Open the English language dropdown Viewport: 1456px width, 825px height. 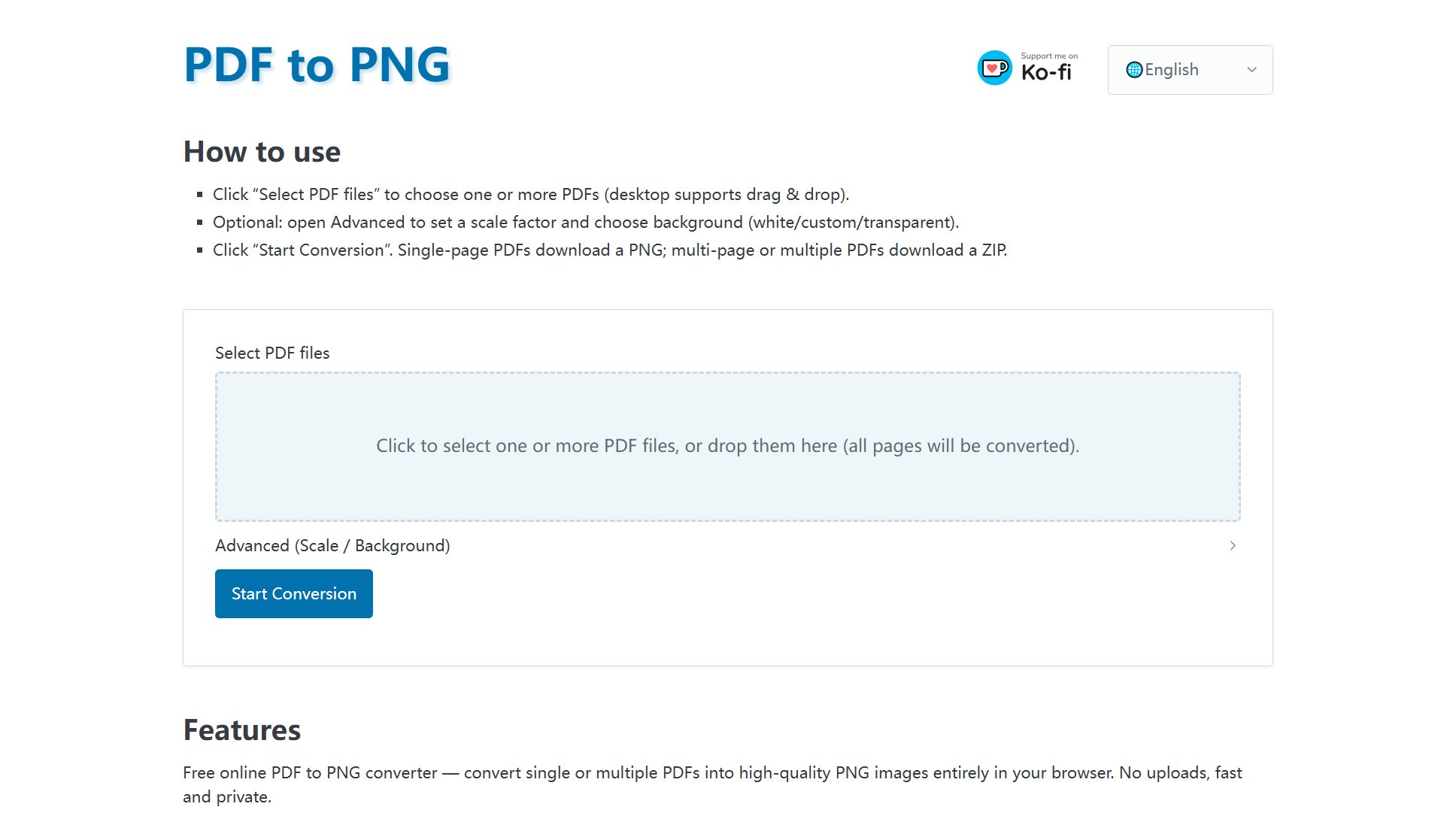(1190, 70)
